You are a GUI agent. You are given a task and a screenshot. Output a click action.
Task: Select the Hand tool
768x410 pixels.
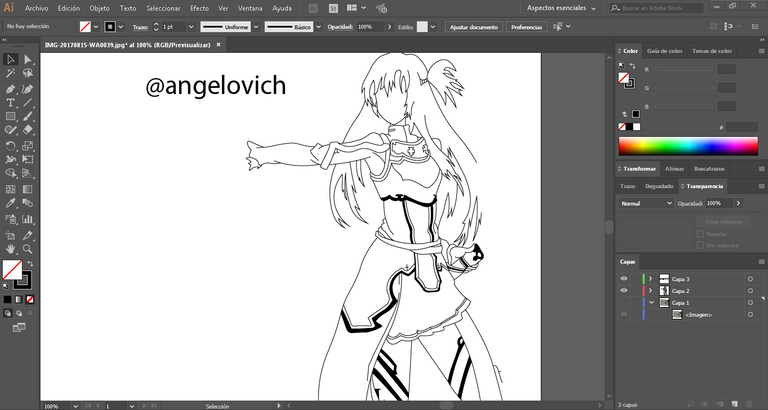[x=10, y=248]
